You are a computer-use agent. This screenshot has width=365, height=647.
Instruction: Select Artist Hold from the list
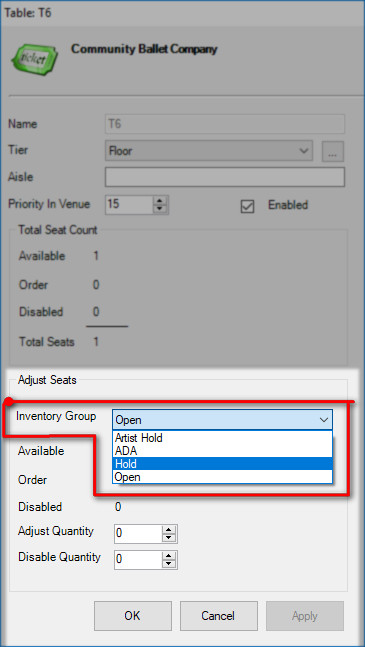pos(222,437)
